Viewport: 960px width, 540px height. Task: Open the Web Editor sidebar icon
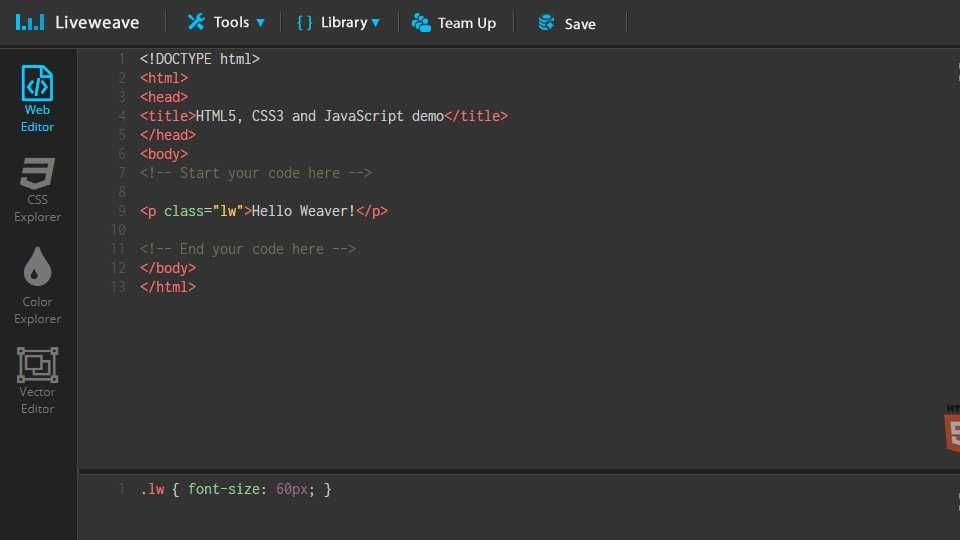pyautogui.click(x=37, y=84)
